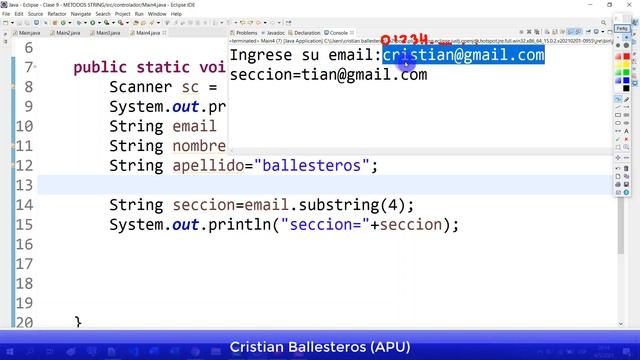Click the Eclipse toolbar search magnifier icon
Viewport: 640px width, 360px height.
(603, 22)
